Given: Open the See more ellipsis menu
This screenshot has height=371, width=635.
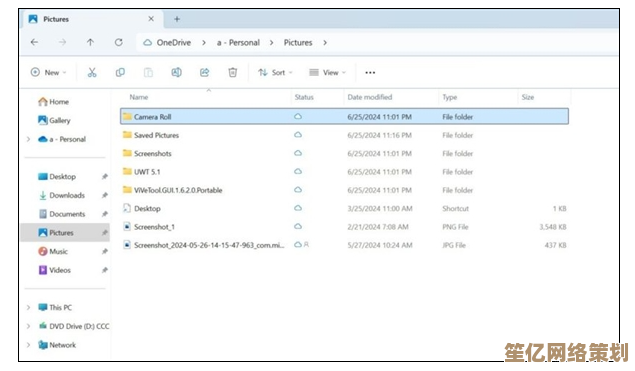Looking at the screenshot, I should point(370,73).
